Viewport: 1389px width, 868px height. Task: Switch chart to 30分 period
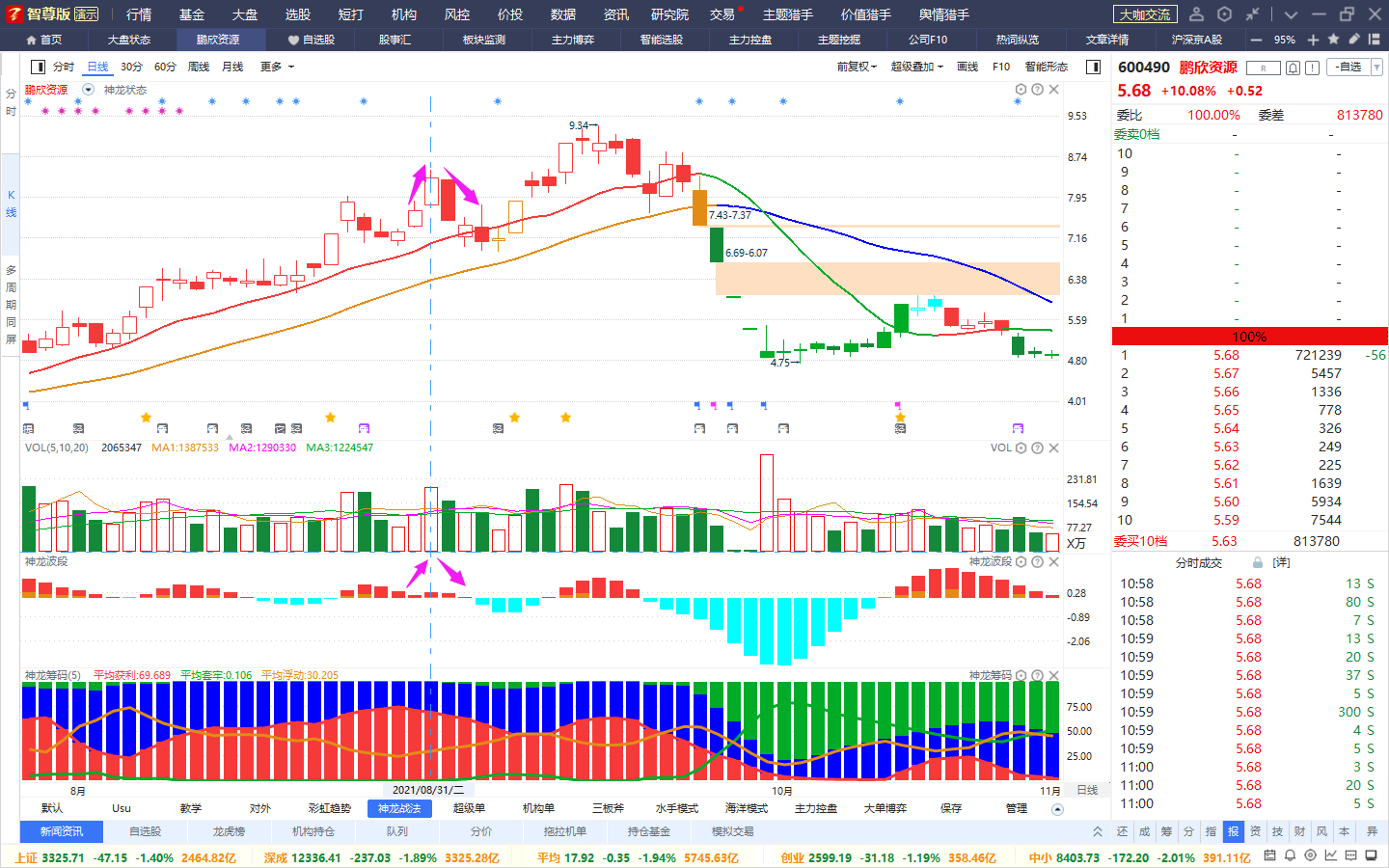[131, 67]
